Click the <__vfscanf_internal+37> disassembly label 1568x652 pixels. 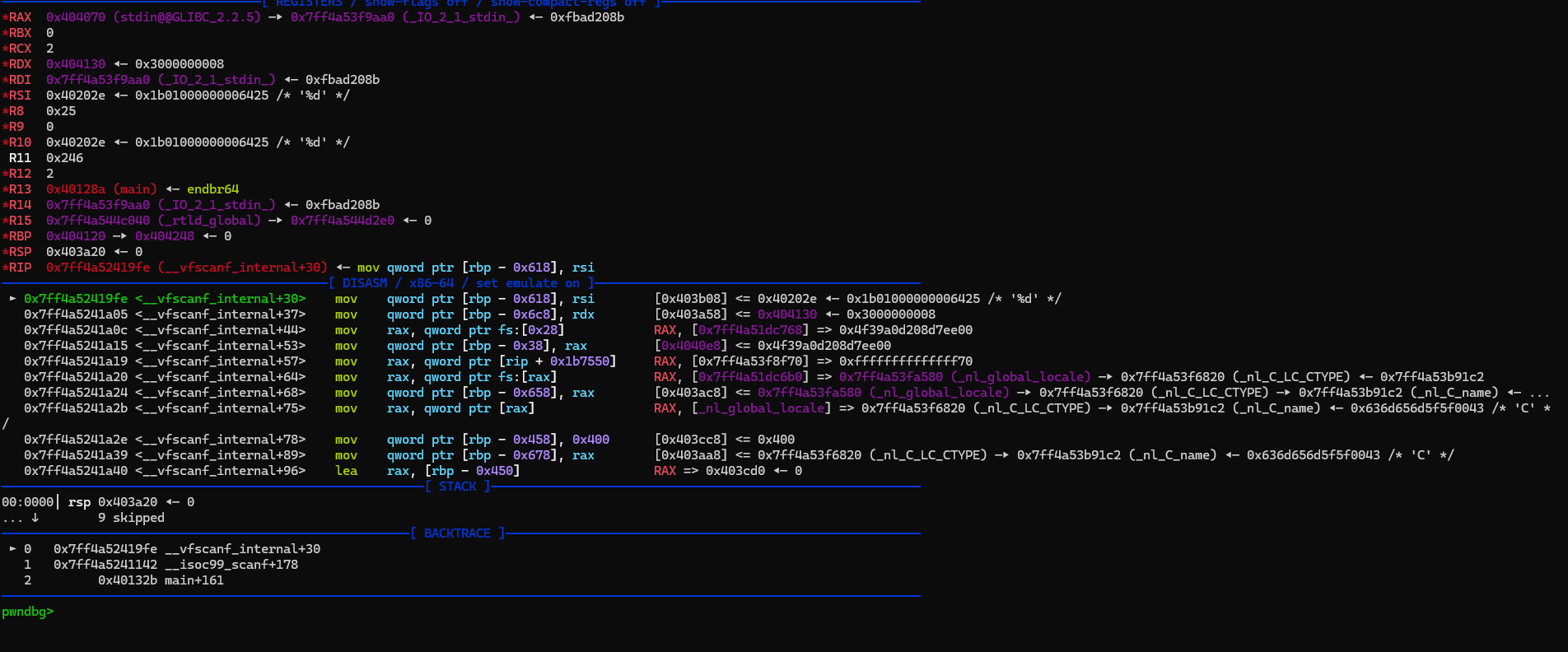220,314
